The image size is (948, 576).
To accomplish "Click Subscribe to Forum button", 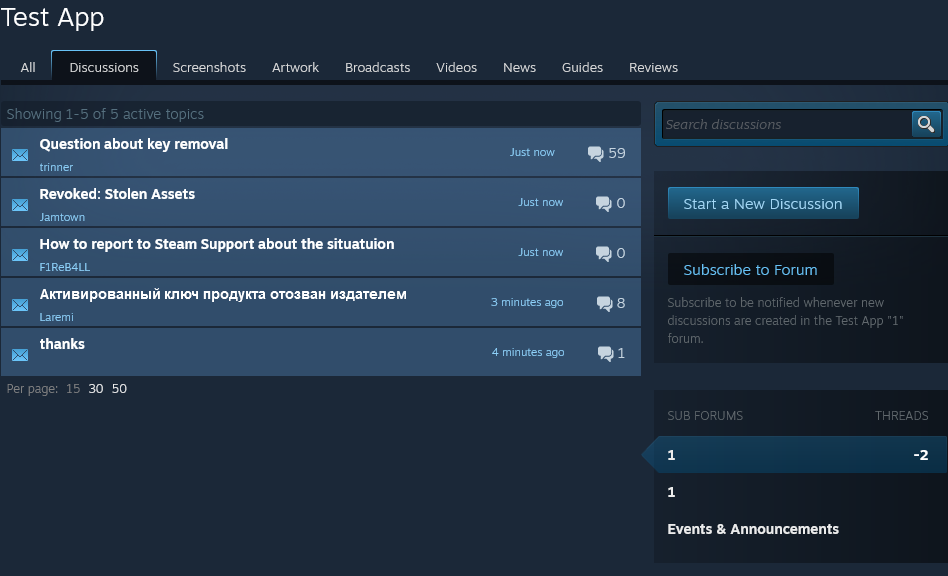I will 750,270.
